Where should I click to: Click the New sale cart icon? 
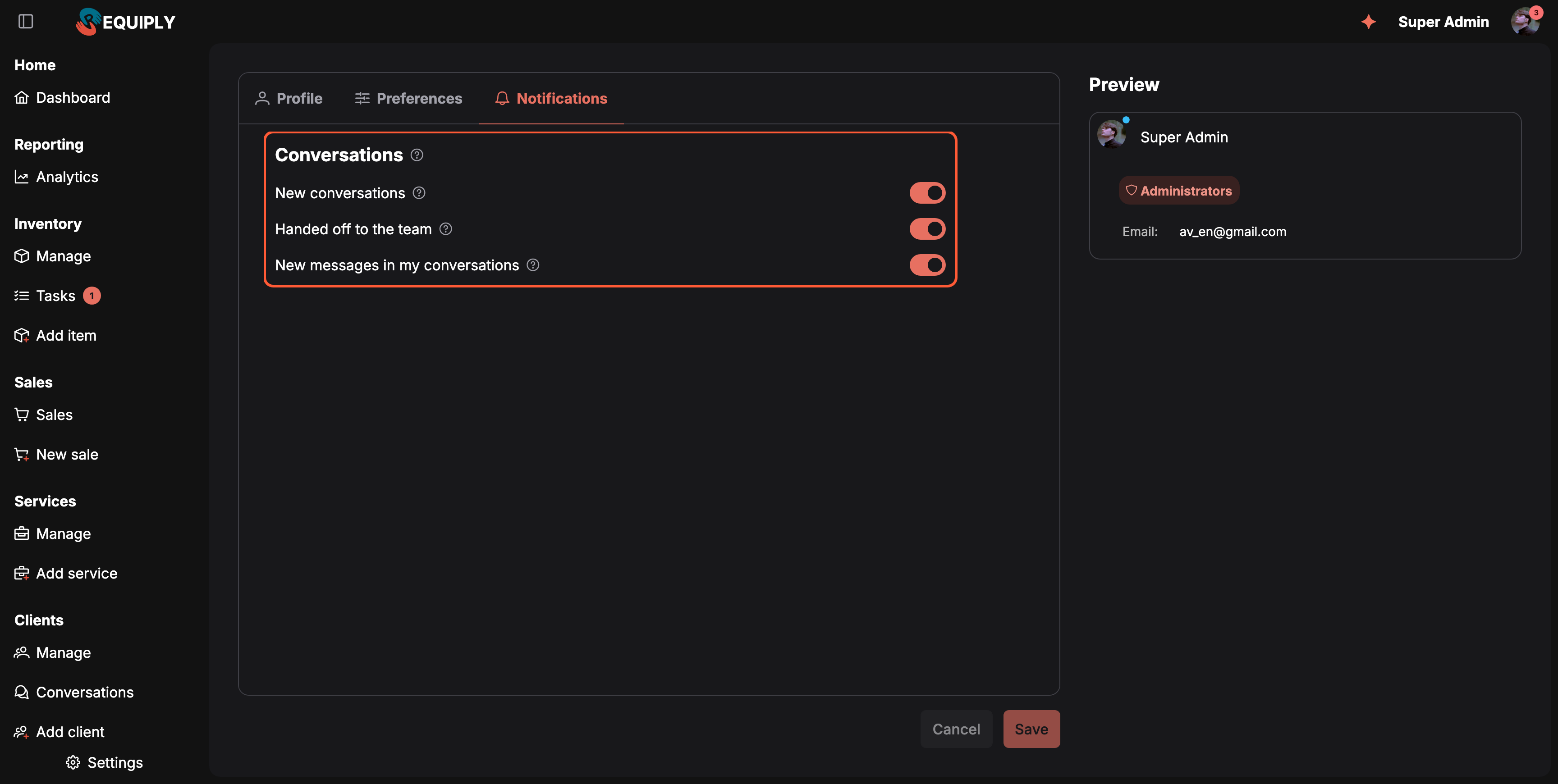[x=22, y=455]
